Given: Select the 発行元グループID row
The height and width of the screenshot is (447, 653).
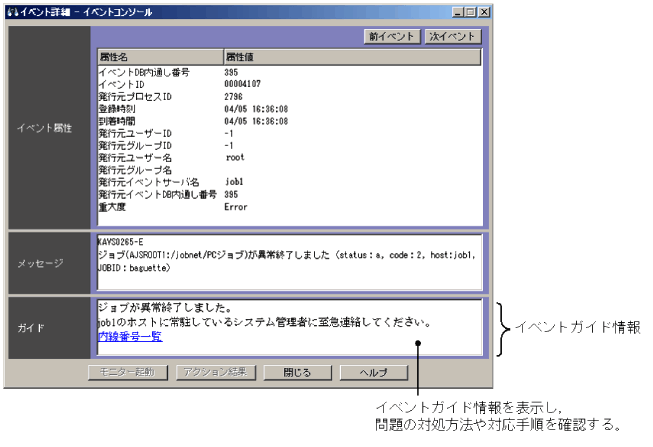Looking at the screenshot, I should 289,146.
